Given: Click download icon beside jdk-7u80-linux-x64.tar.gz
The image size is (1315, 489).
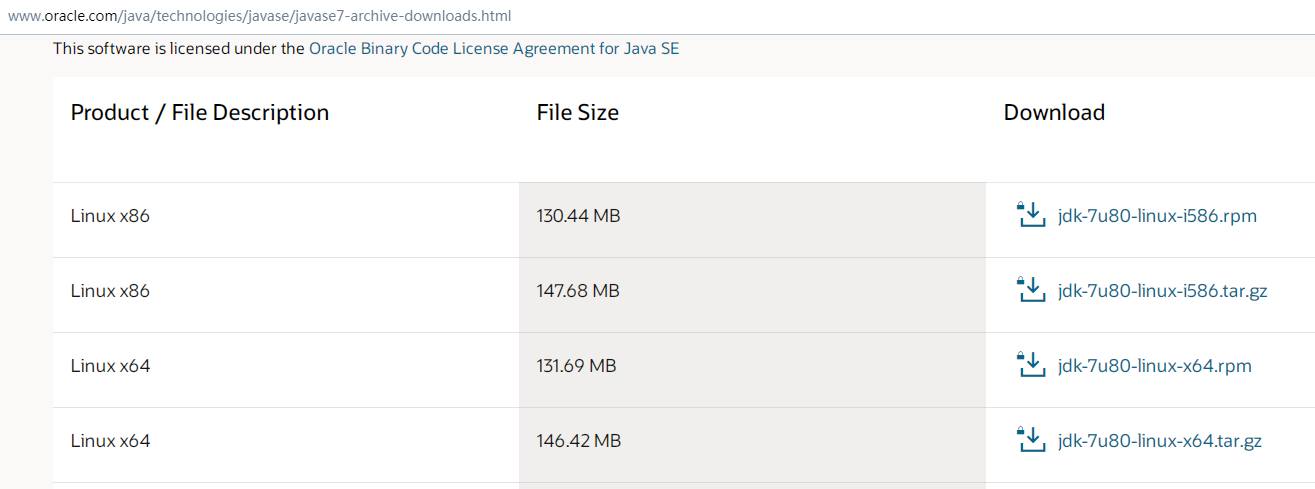Looking at the screenshot, I should coord(1030,439).
